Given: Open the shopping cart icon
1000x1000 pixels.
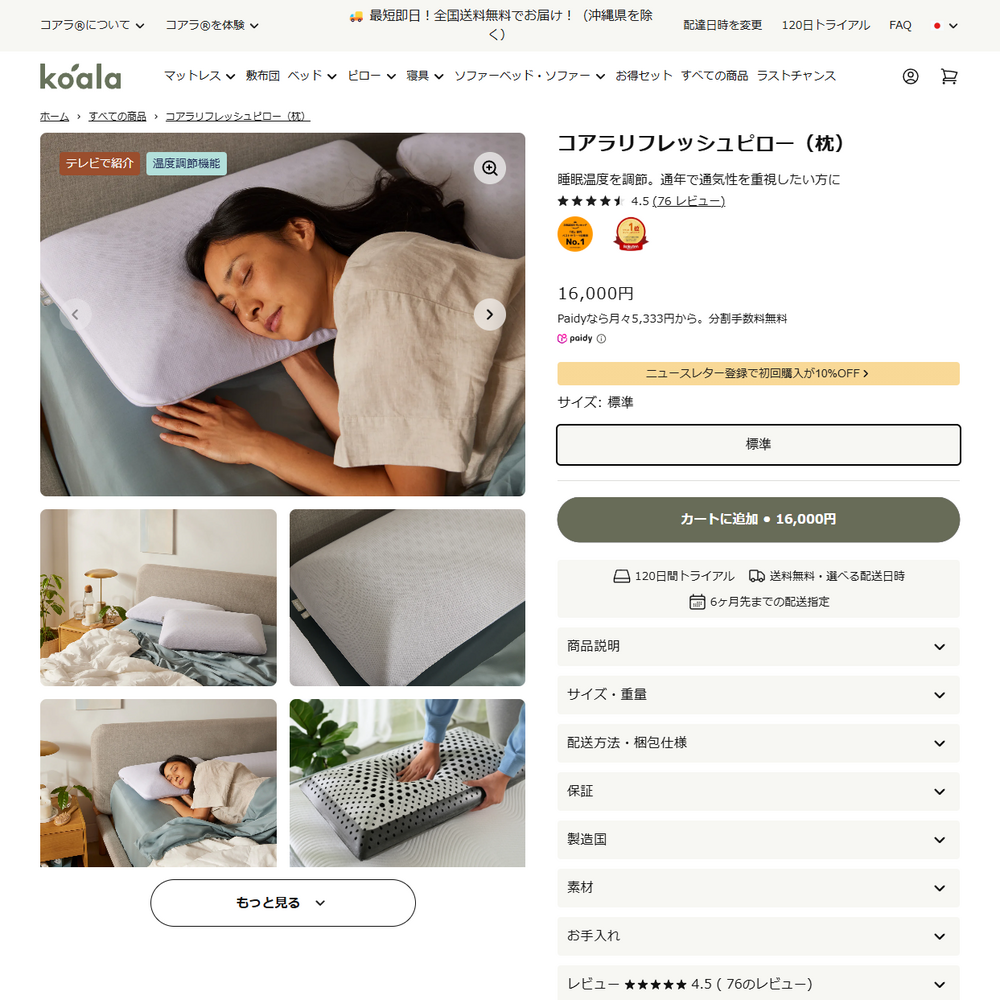Looking at the screenshot, I should point(949,77).
